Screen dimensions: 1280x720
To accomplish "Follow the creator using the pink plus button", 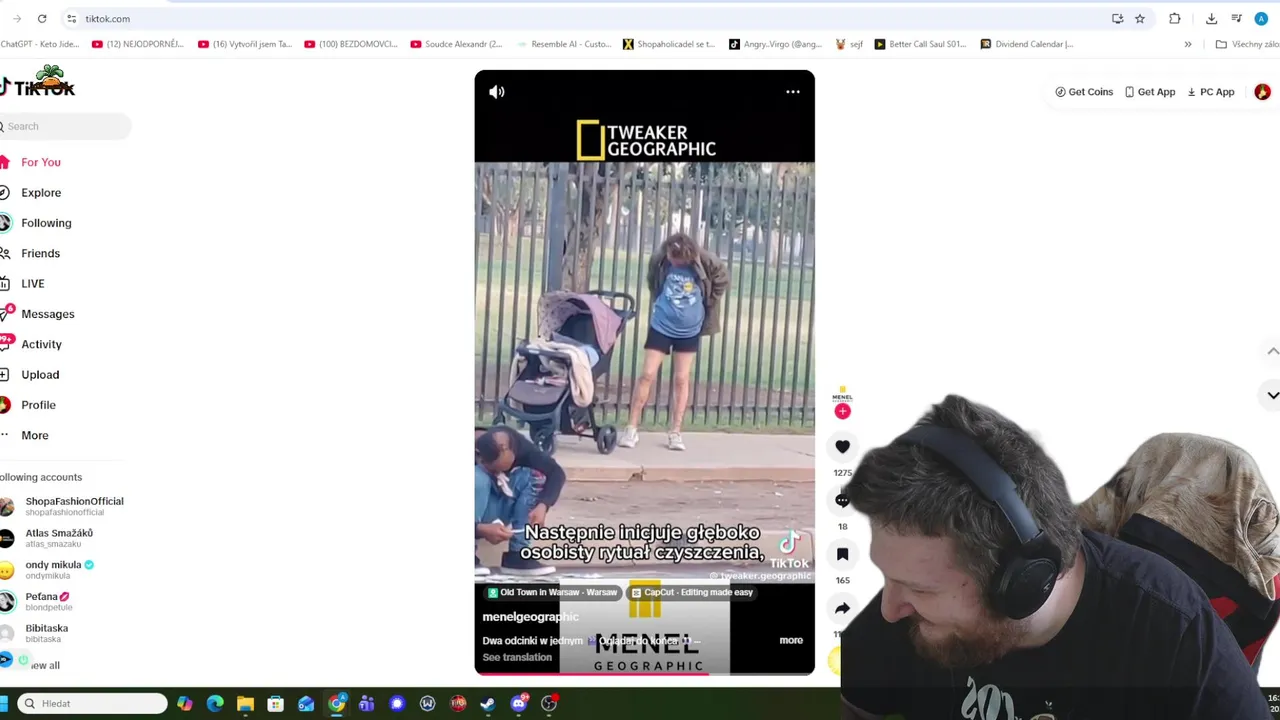I will click(x=842, y=411).
